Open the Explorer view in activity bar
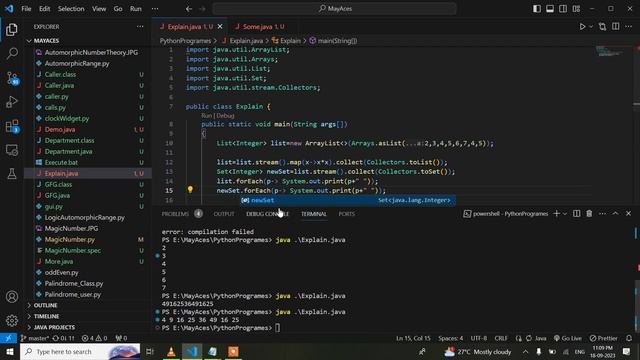640x360 pixels. [x=12, y=29]
